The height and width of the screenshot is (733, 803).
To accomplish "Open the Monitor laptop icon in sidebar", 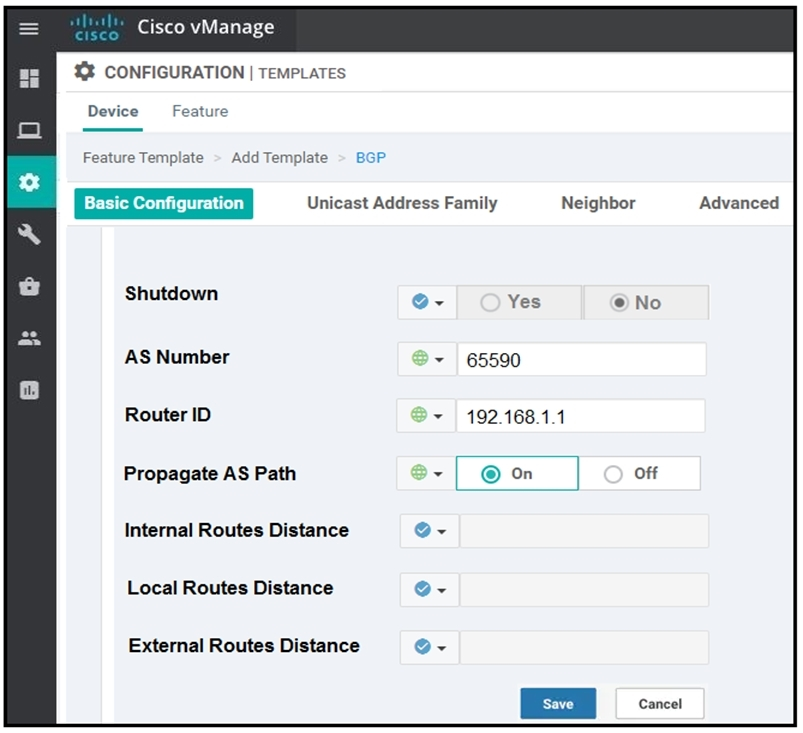I will tap(29, 131).
